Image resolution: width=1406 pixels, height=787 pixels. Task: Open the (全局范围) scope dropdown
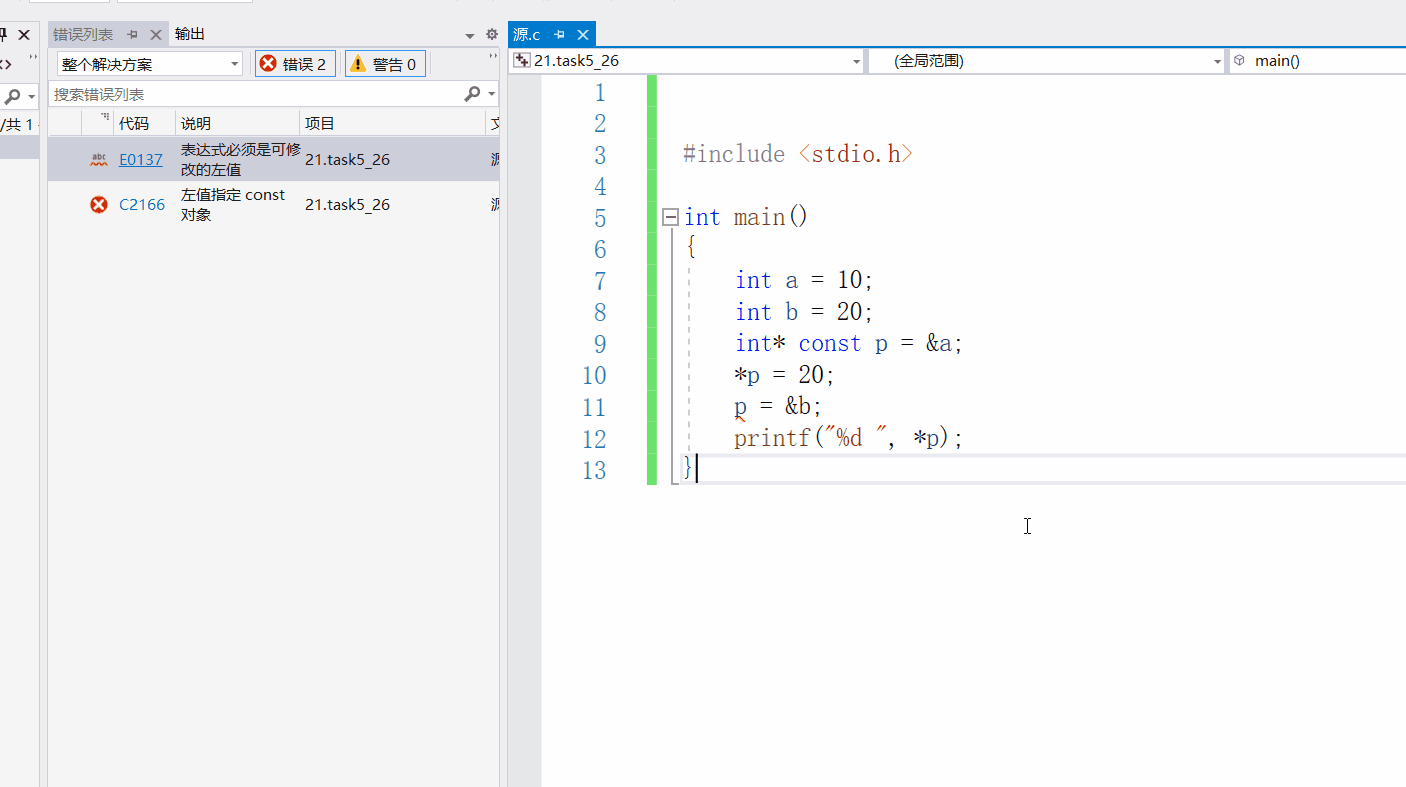1046,61
